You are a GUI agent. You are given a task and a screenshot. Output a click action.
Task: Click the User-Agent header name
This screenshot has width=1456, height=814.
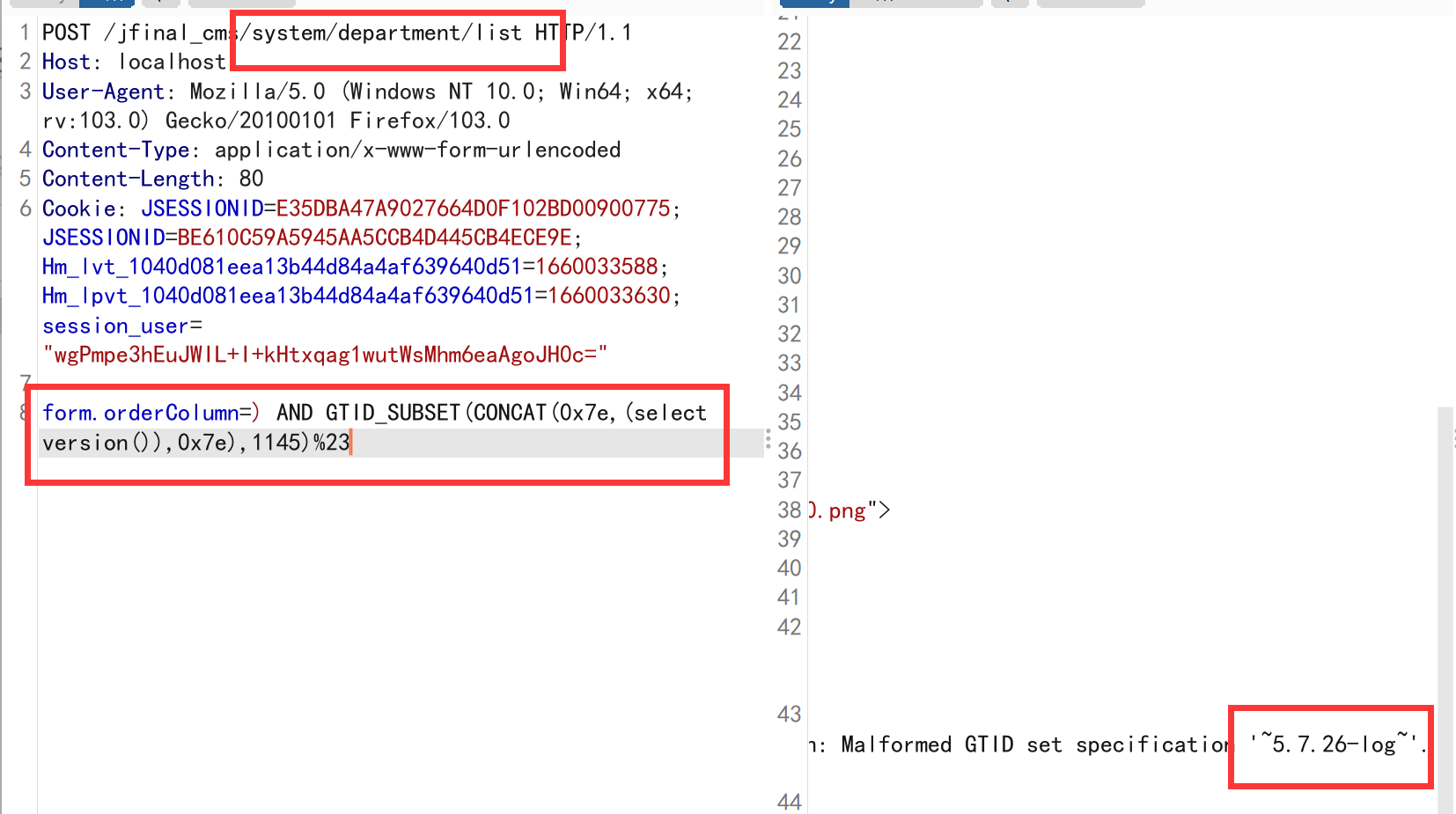coord(103,92)
